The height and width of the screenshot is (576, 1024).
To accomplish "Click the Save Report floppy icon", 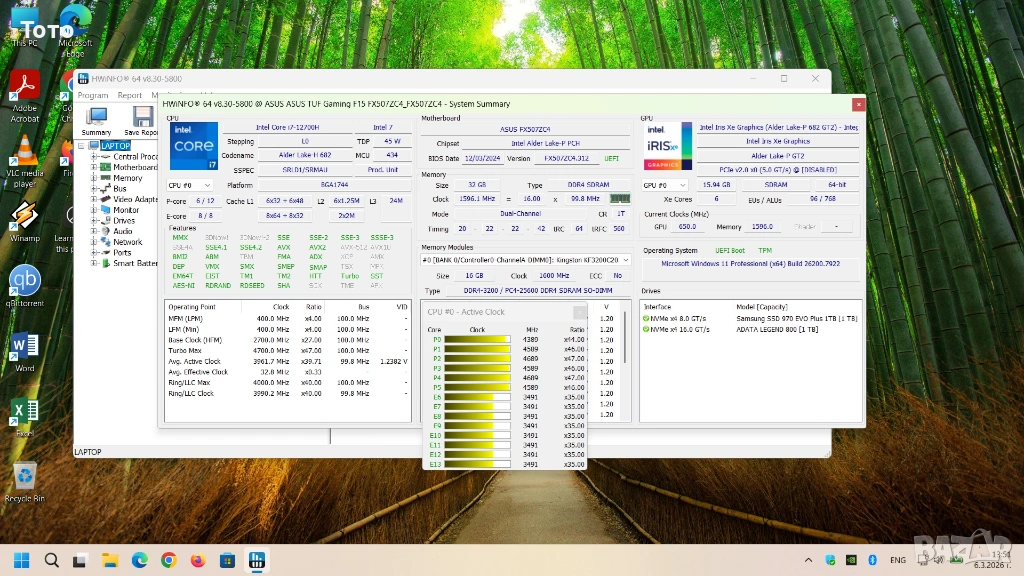I will click(142, 117).
